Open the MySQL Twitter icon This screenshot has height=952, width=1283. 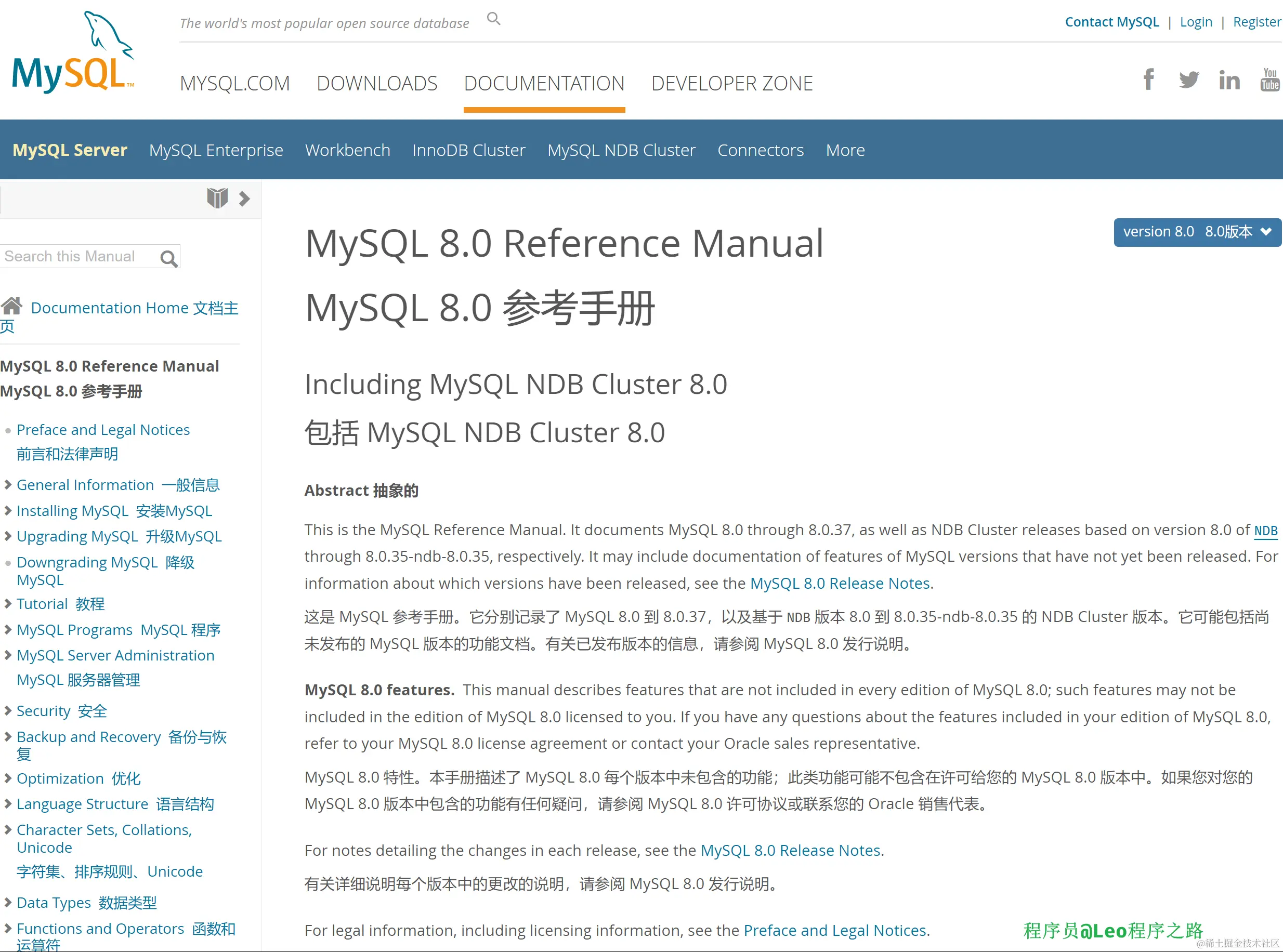(x=1188, y=80)
